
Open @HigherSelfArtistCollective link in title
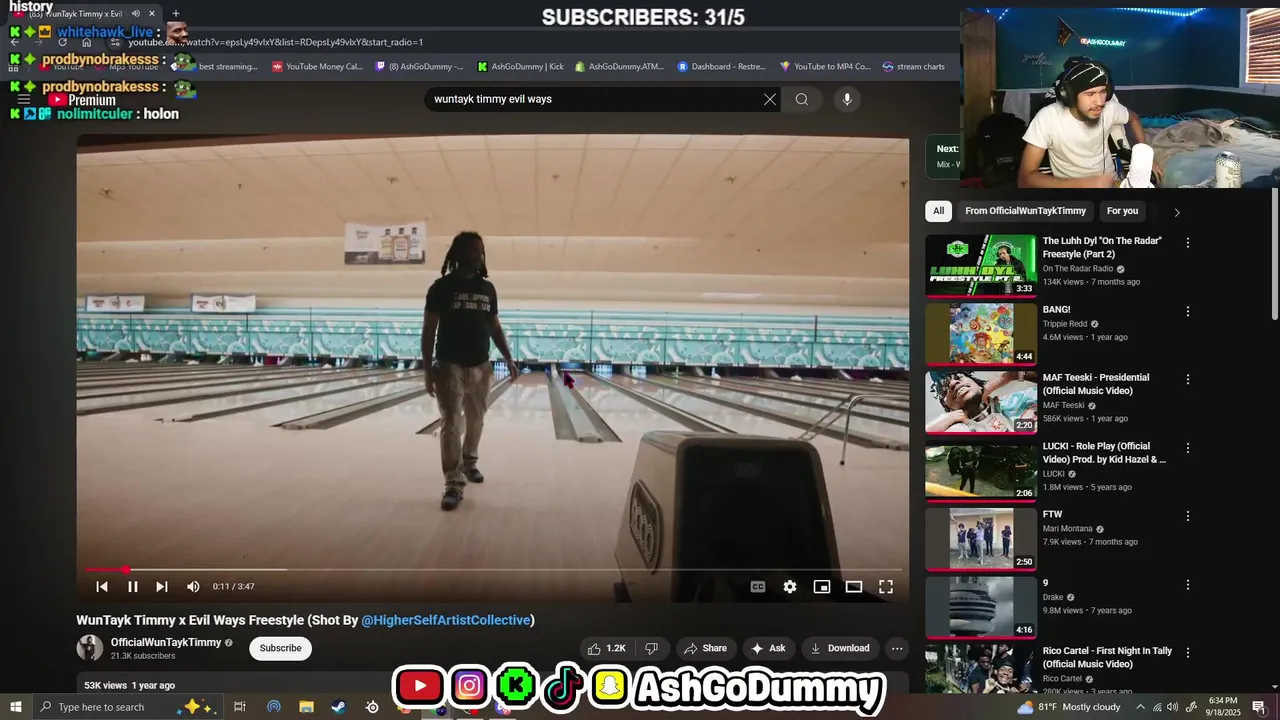[446, 620]
